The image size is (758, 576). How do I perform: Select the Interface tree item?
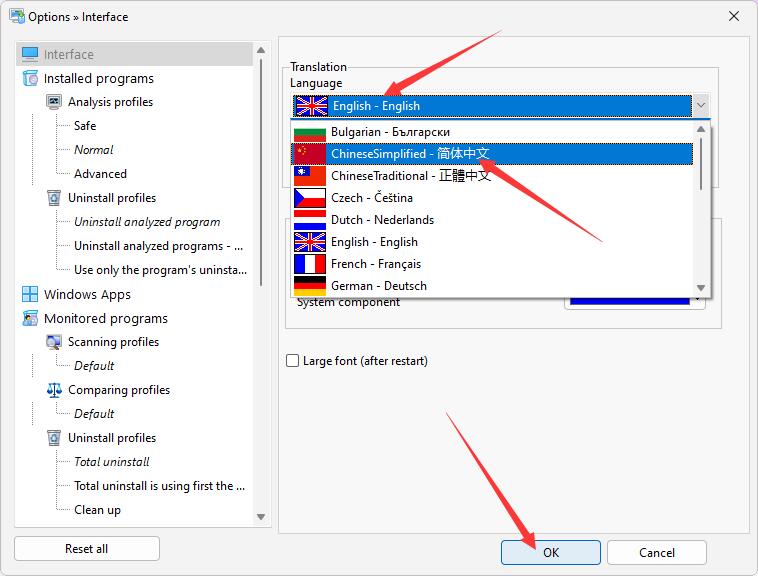click(134, 54)
